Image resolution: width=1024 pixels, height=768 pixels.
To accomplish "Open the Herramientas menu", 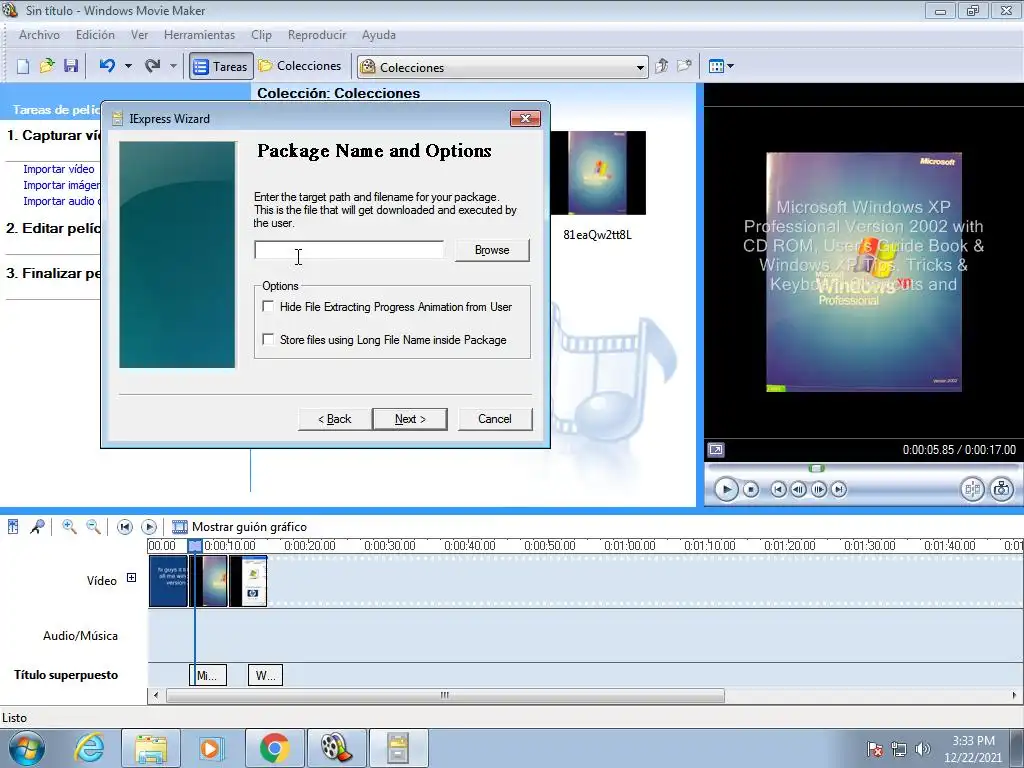I will [x=199, y=35].
